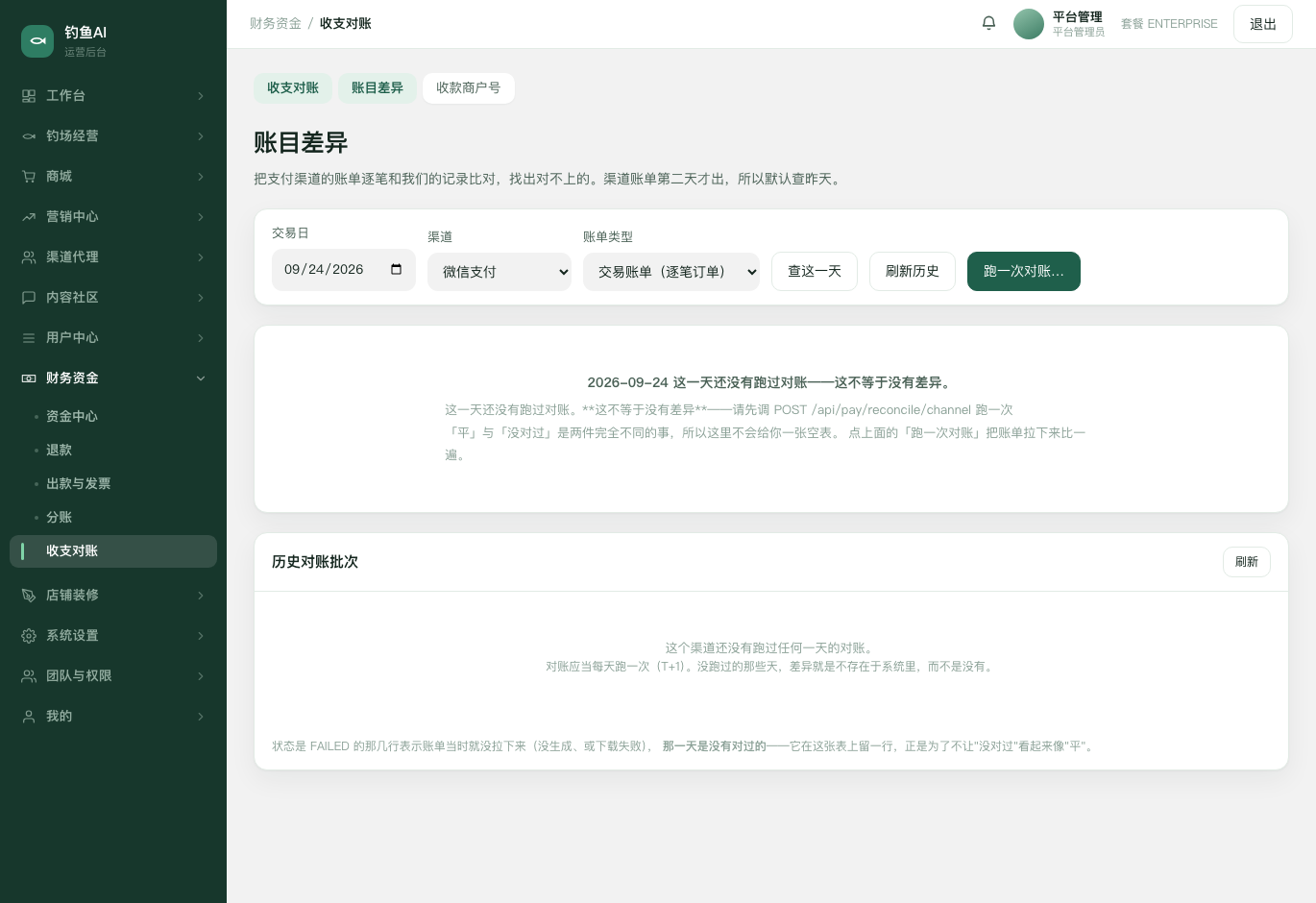Image resolution: width=1316 pixels, height=903 pixels.
Task: Click the 营销中心 trend arrow icon
Action: pos(29,217)
